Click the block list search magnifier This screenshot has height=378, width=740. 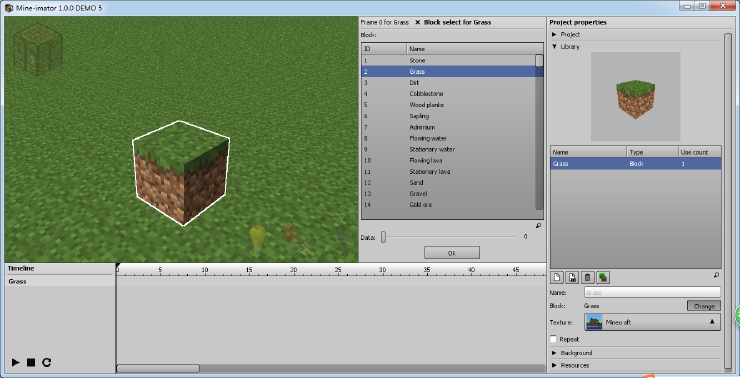tap(538, 226)
